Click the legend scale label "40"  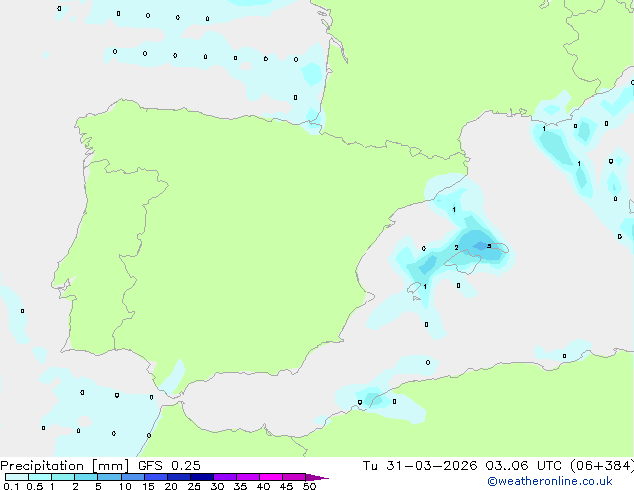(263, 486)
